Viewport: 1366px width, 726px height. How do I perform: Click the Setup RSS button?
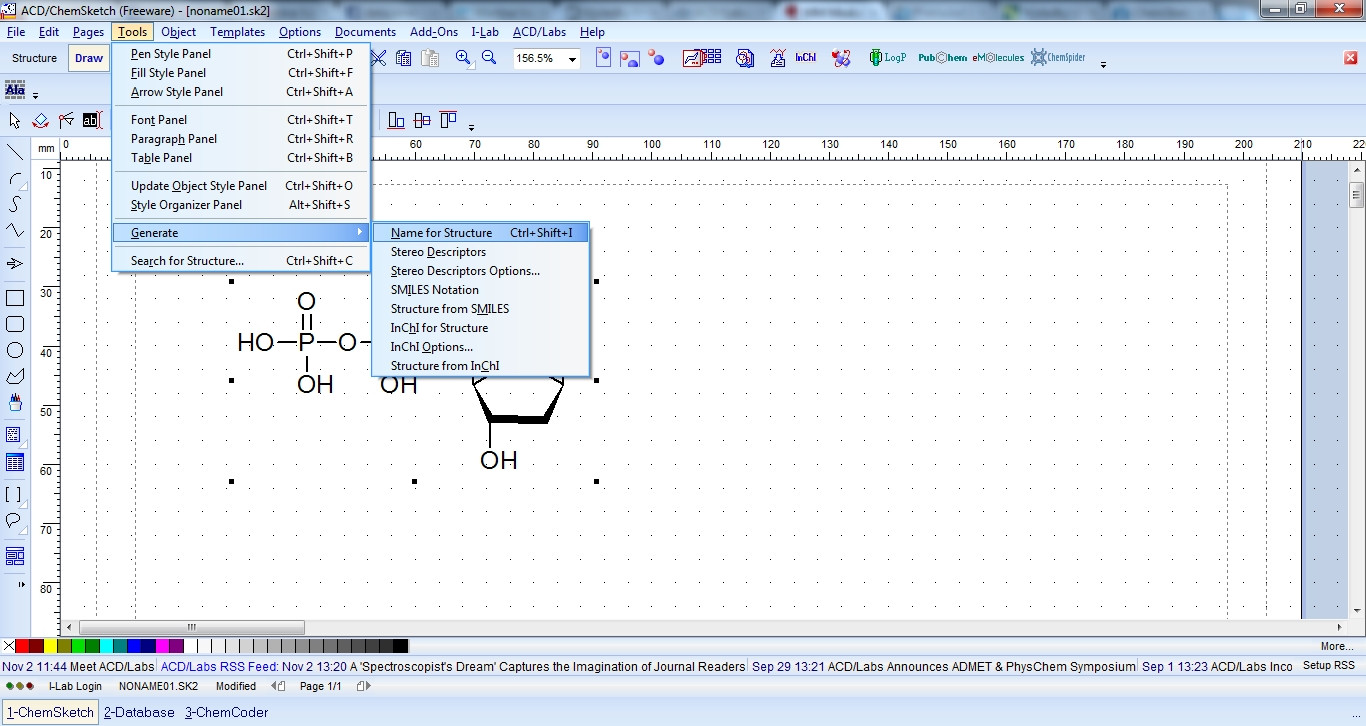[1328, 665]
